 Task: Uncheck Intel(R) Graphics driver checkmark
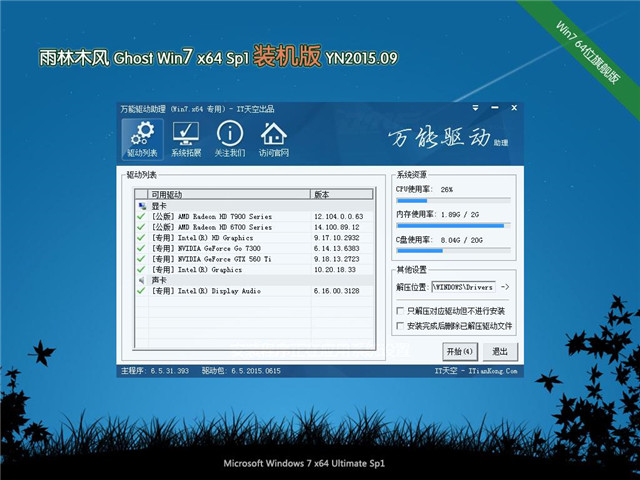(x=141, y=269)
